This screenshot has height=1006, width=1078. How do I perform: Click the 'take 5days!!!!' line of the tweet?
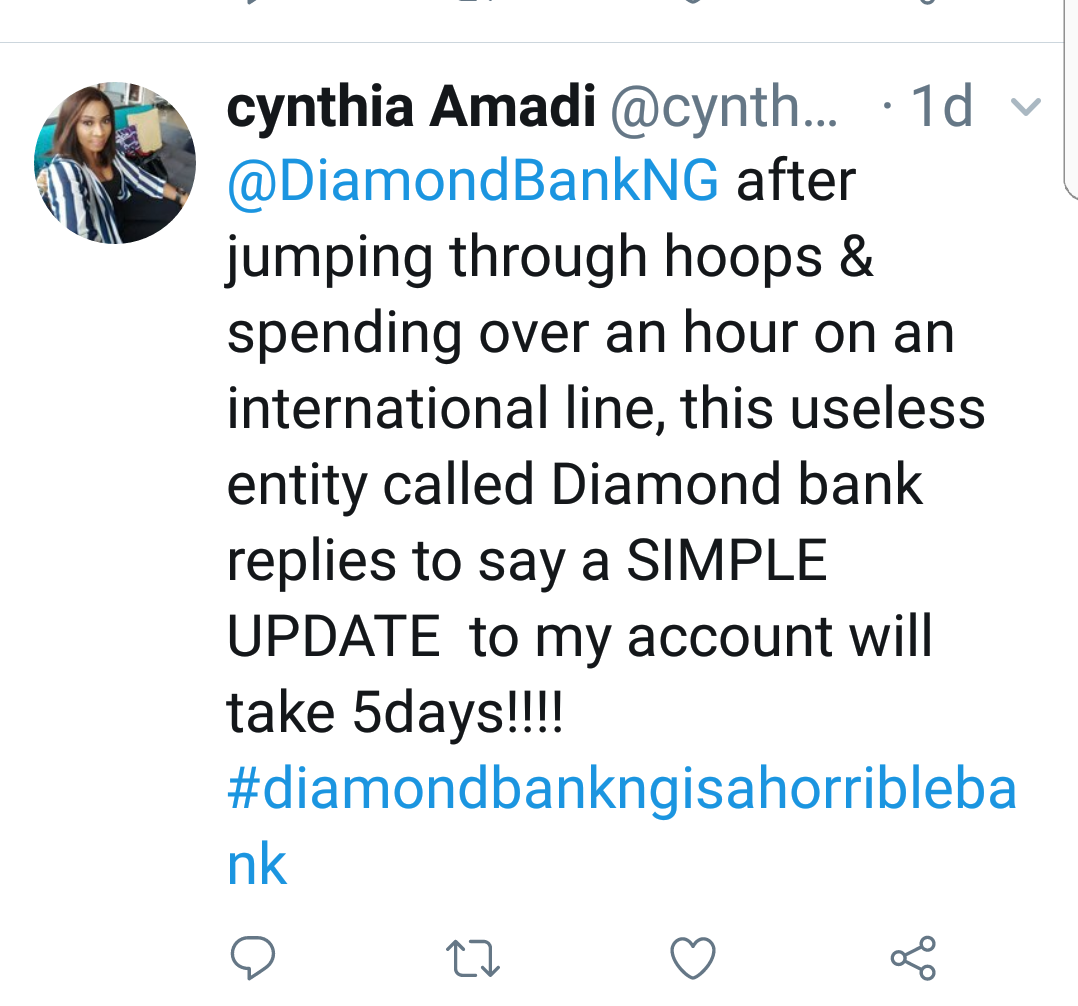395,712
